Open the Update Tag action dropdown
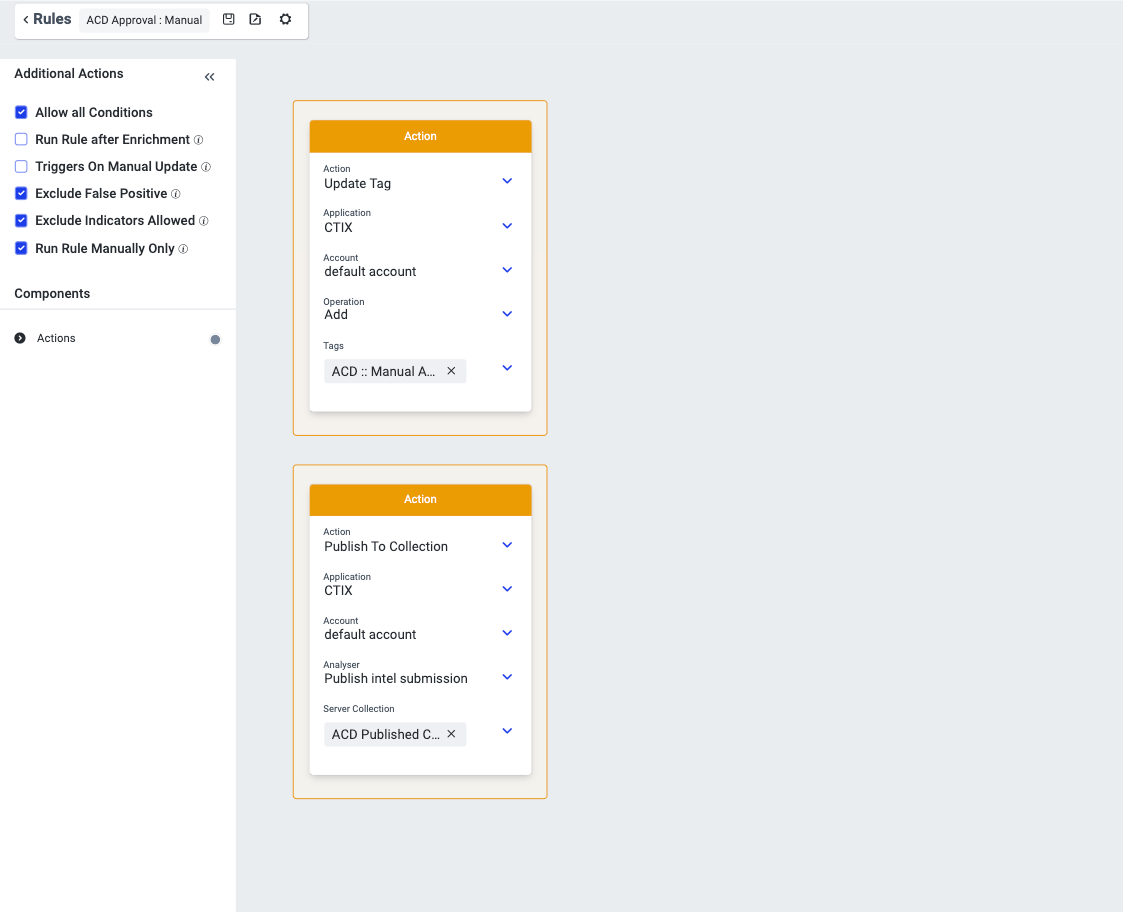The image size is (1123, 912). pyautogui.click(x=507, y=181)
